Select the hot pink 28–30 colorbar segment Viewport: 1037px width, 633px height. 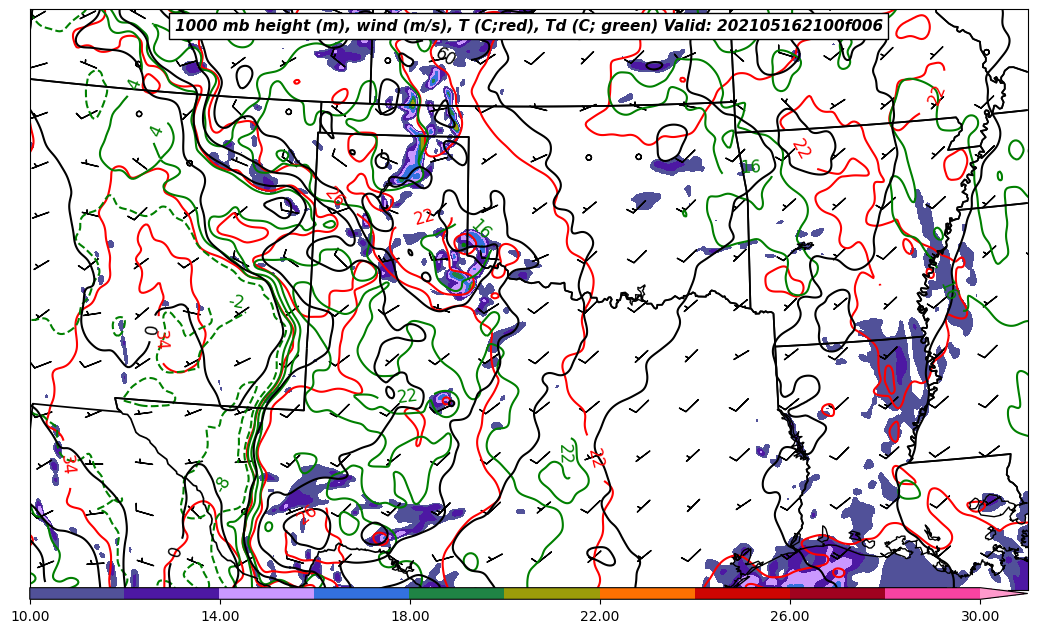click(933, 593)
